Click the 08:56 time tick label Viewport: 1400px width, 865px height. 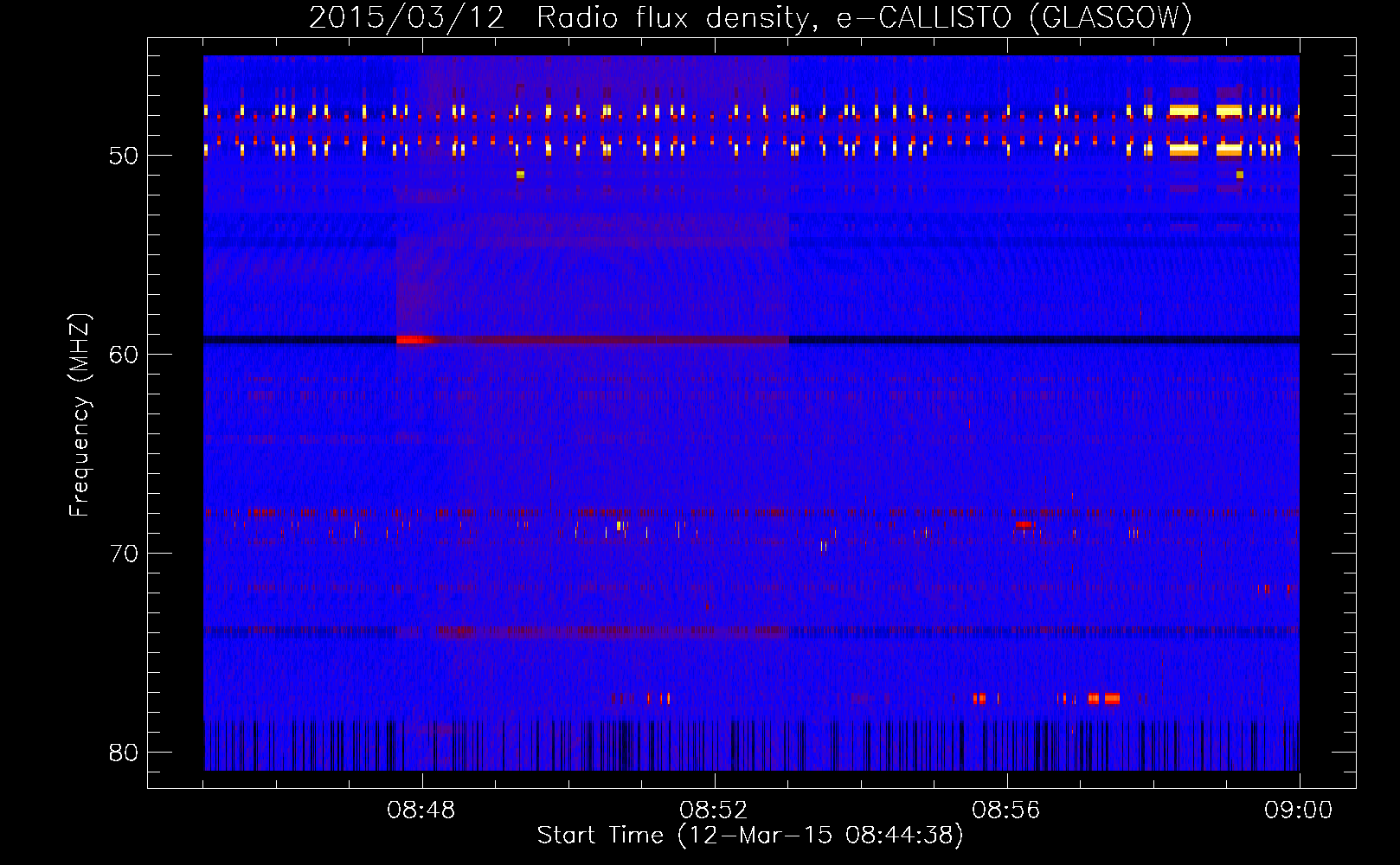1006,811
